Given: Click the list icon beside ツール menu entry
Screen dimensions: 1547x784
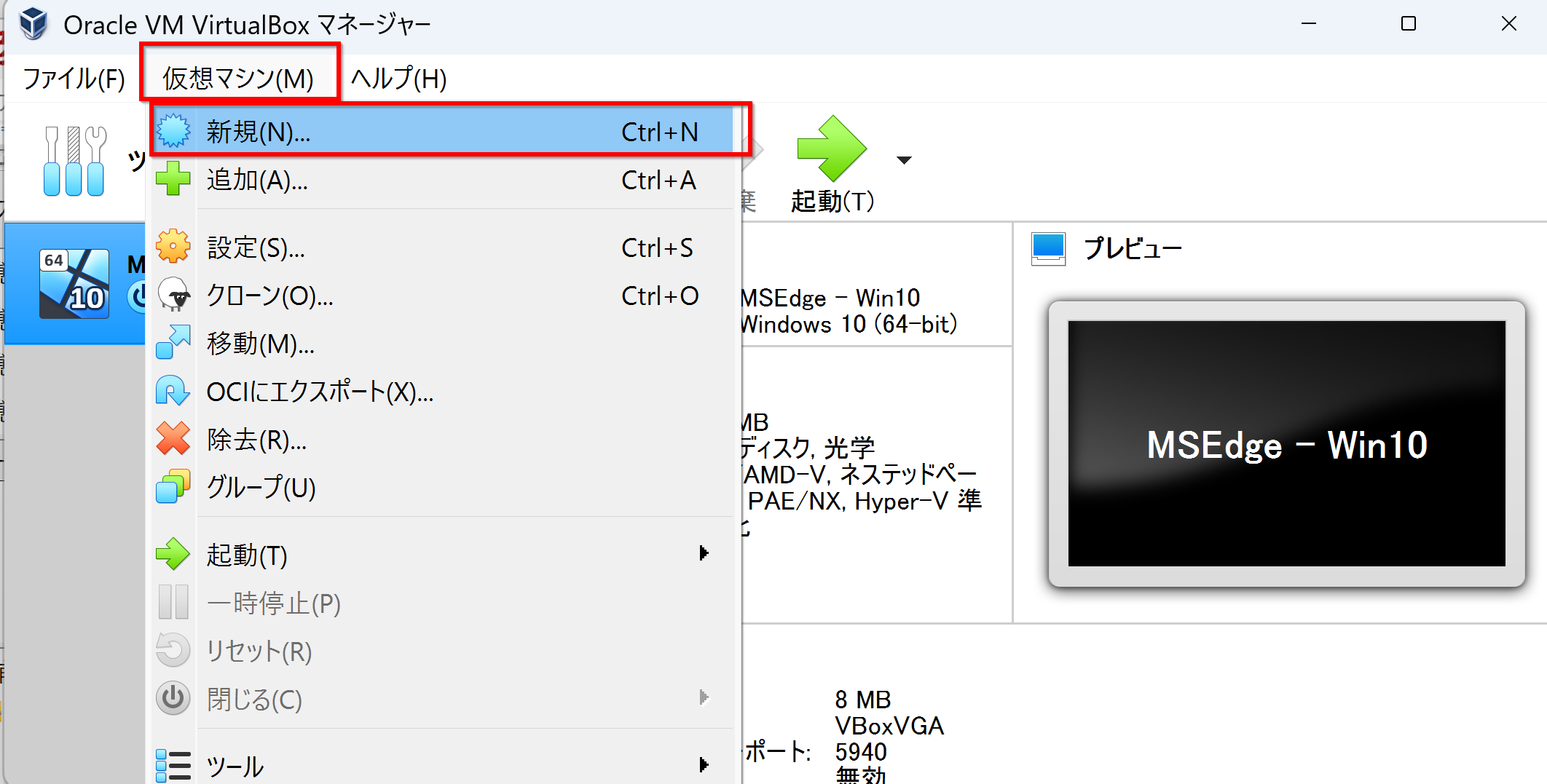Looking at the screenshot, I should (x=173, y=766).
